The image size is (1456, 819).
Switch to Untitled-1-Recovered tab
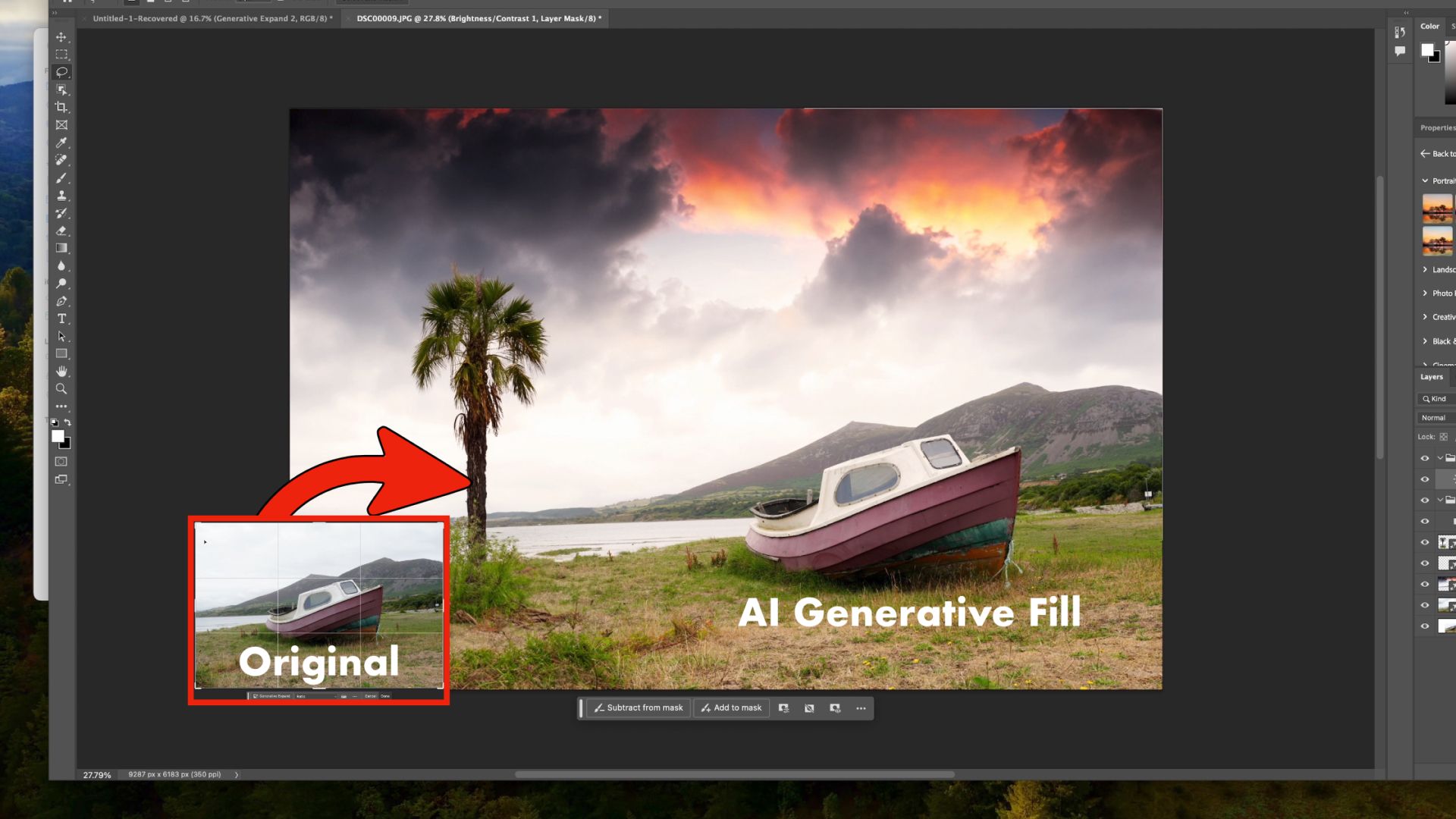(x=211, y=18)
